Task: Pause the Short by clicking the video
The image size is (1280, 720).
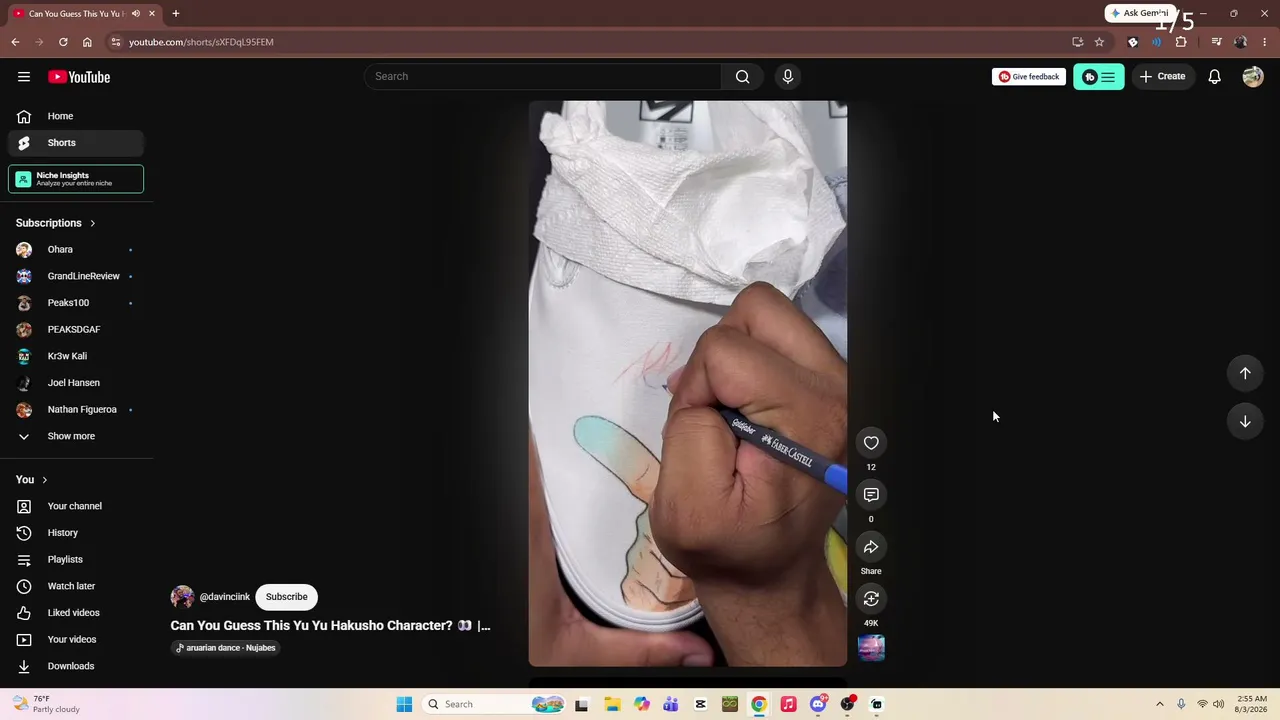Action: 688,383
